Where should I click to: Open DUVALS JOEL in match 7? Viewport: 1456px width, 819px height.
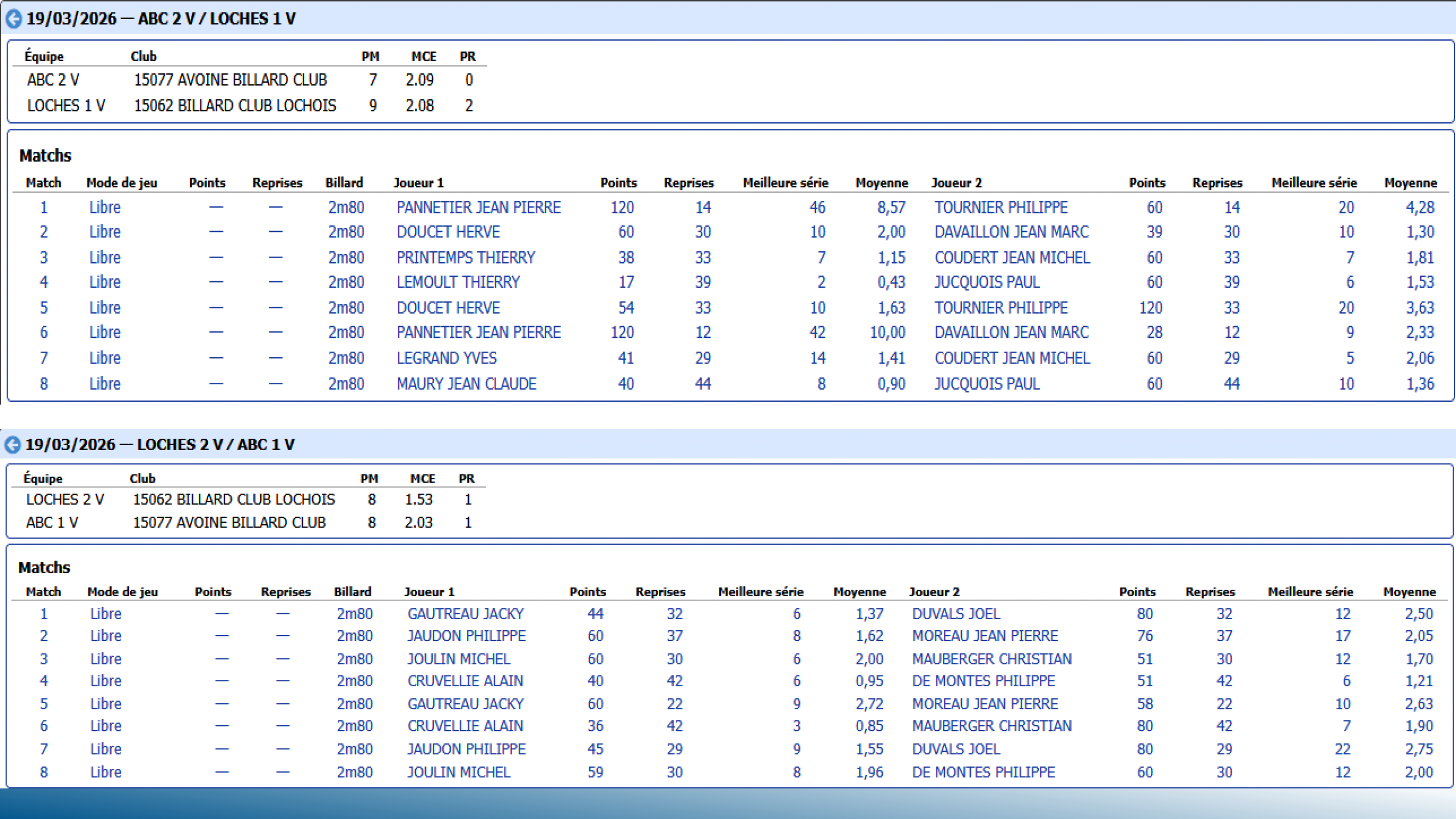[x=956, y=749]
